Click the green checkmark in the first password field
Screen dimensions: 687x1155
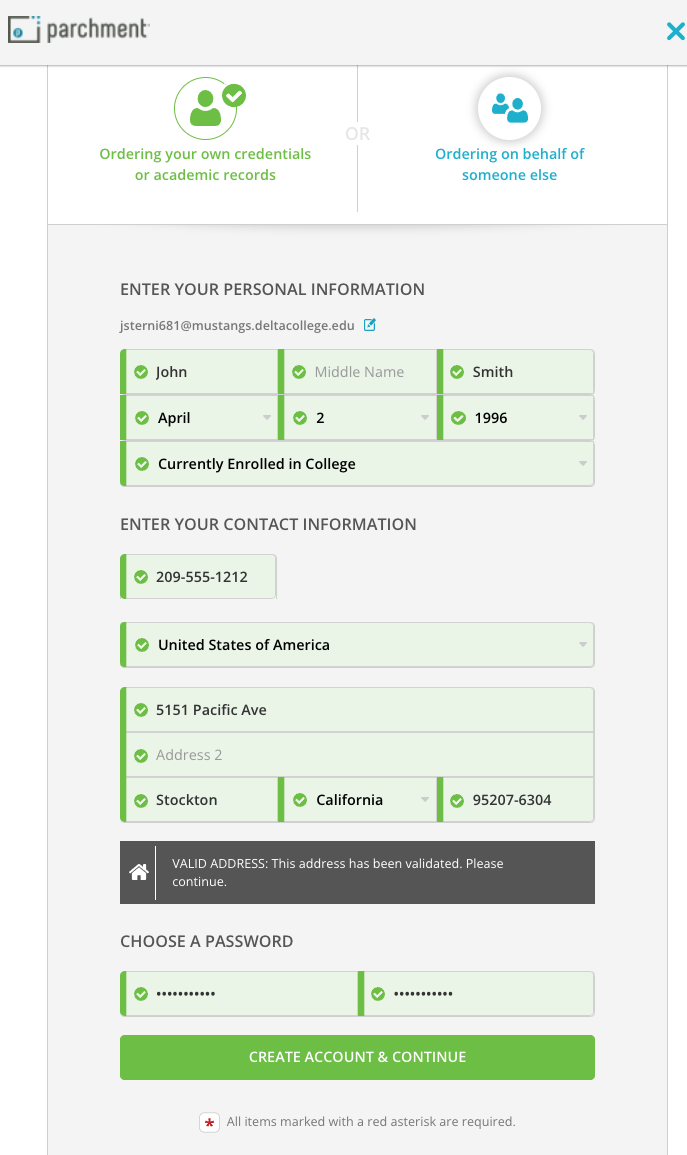point(141,993)
